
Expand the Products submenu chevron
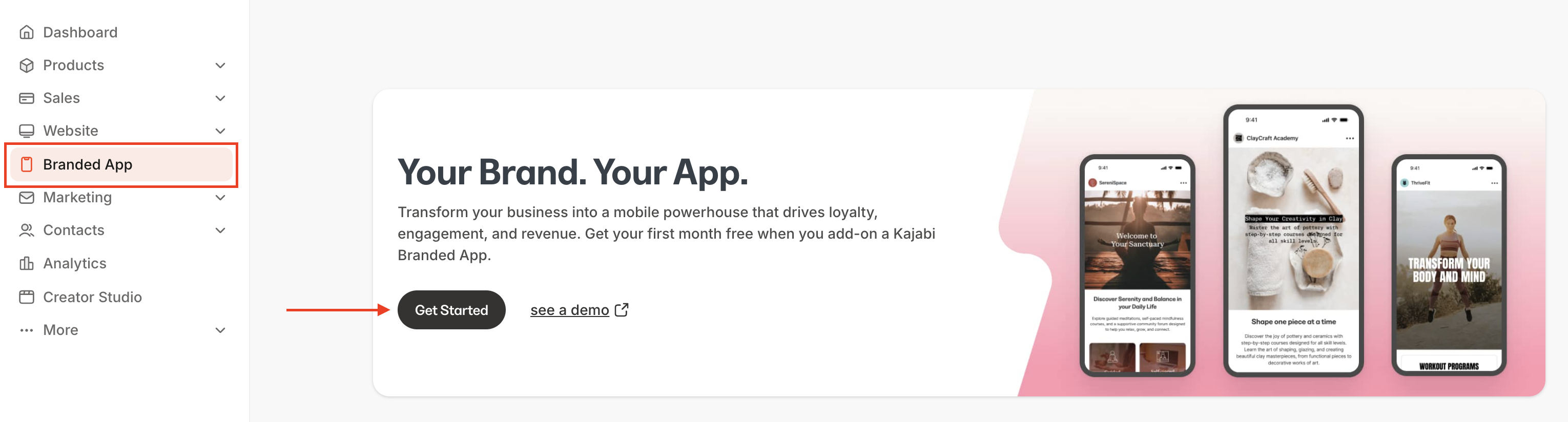coord(220,65)
